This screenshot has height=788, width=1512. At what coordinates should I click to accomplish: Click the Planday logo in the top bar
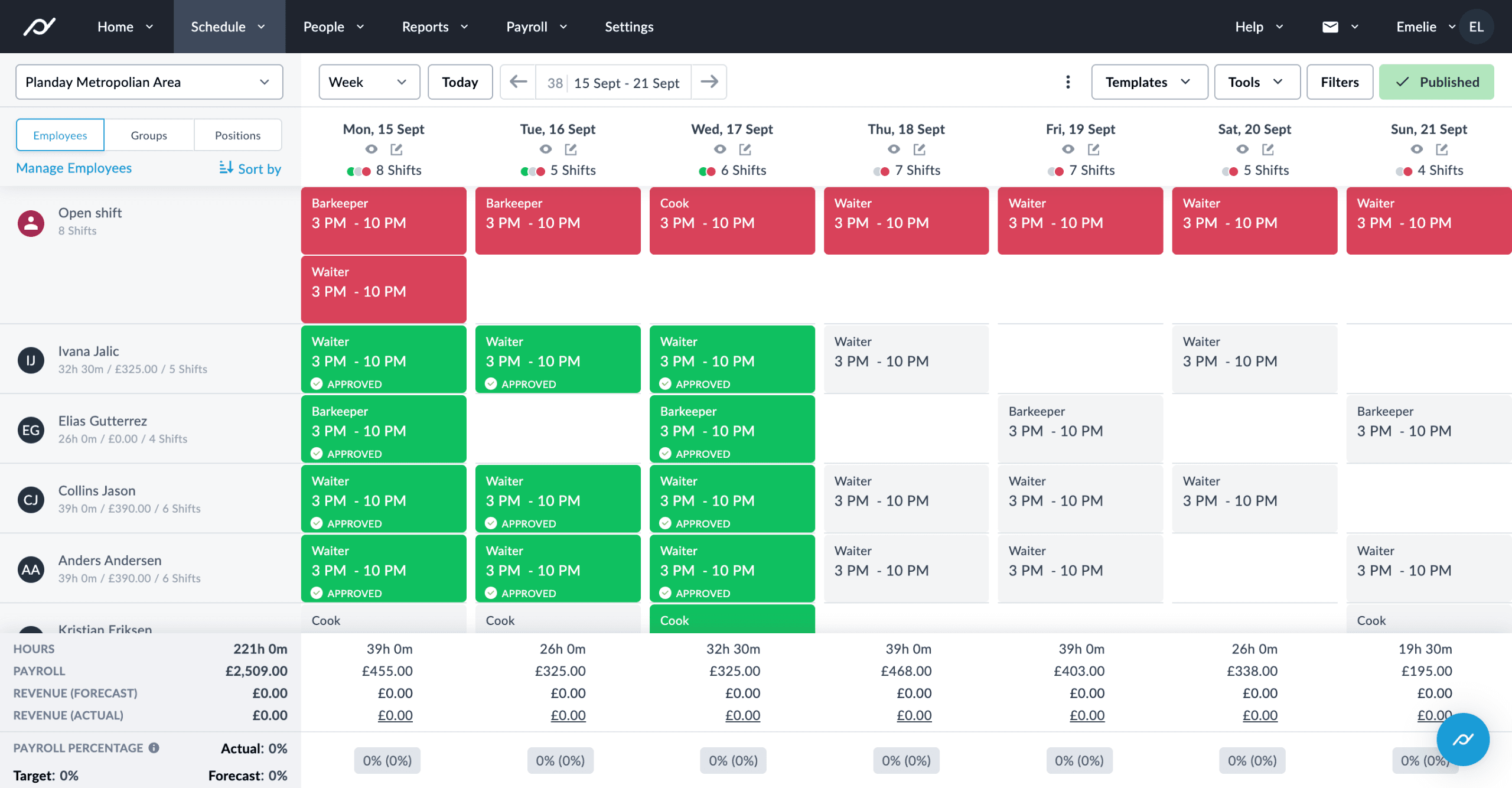[x=39, y=26]
